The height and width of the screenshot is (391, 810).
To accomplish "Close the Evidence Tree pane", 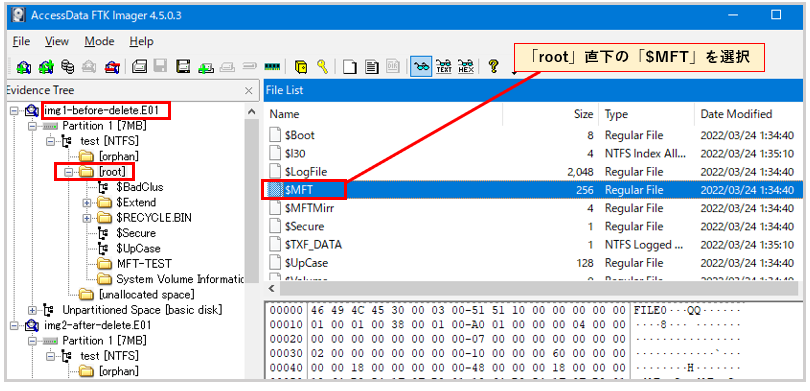I will tap(248, 90).
